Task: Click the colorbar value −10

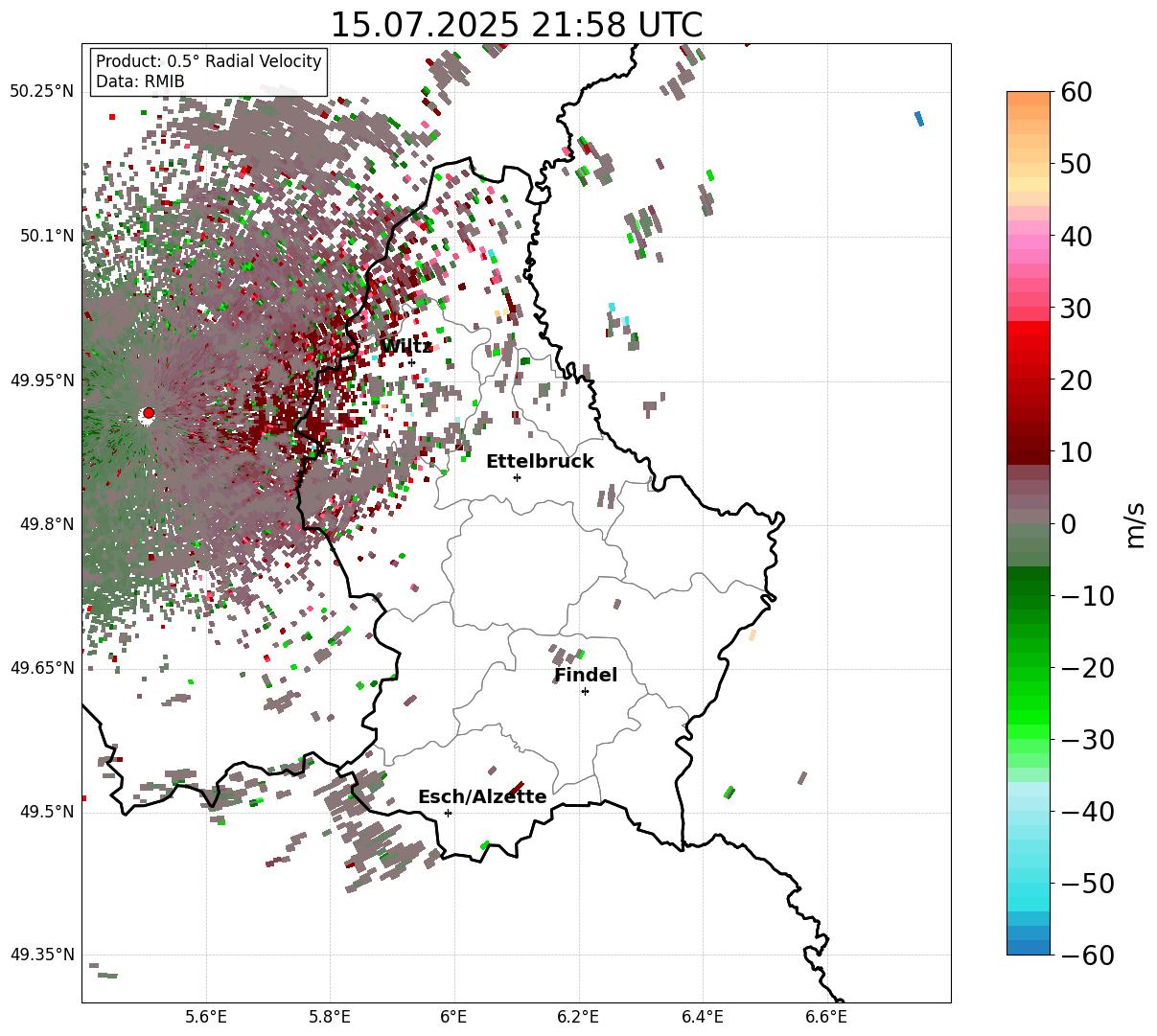Action: click(x=1088, y=596)
